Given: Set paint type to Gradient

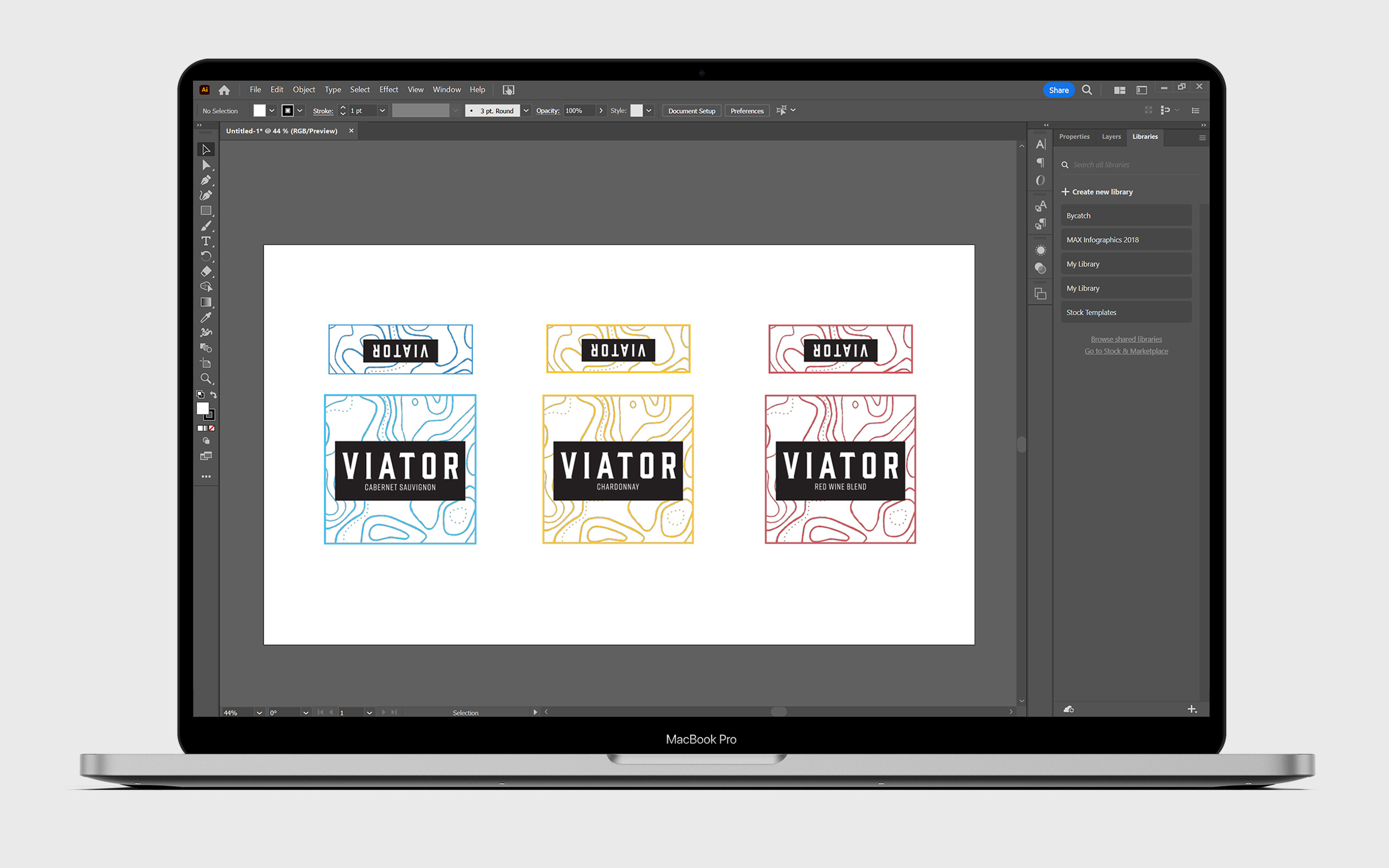Looking at the screenshot, I should pyautogui.click(x=206, y=428).
